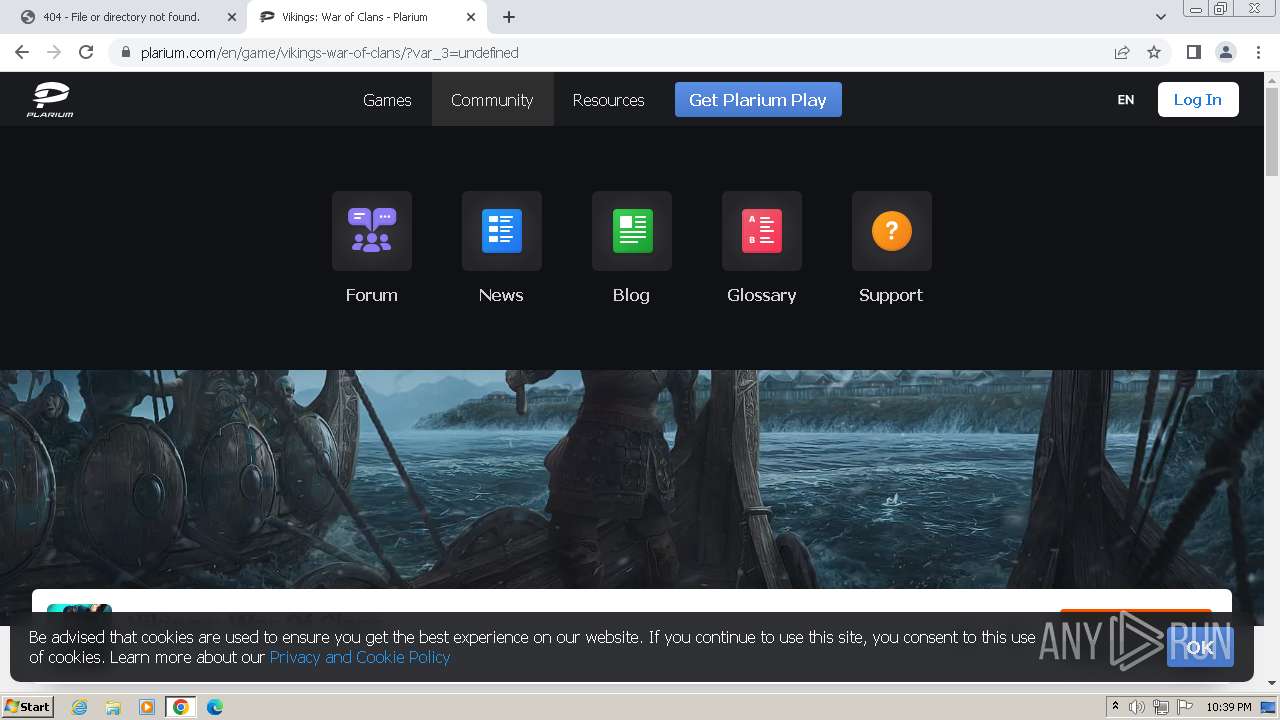Click Get Plarium Play button

[758, 100]
